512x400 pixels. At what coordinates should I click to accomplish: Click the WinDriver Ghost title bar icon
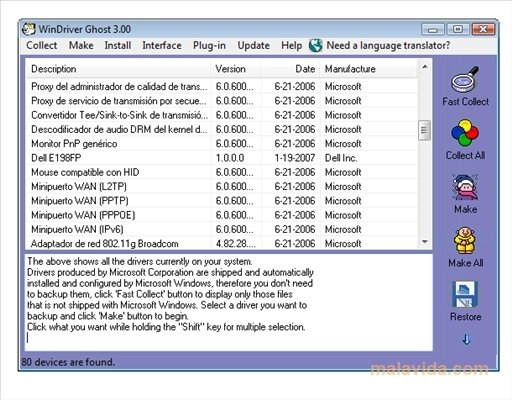29,29
